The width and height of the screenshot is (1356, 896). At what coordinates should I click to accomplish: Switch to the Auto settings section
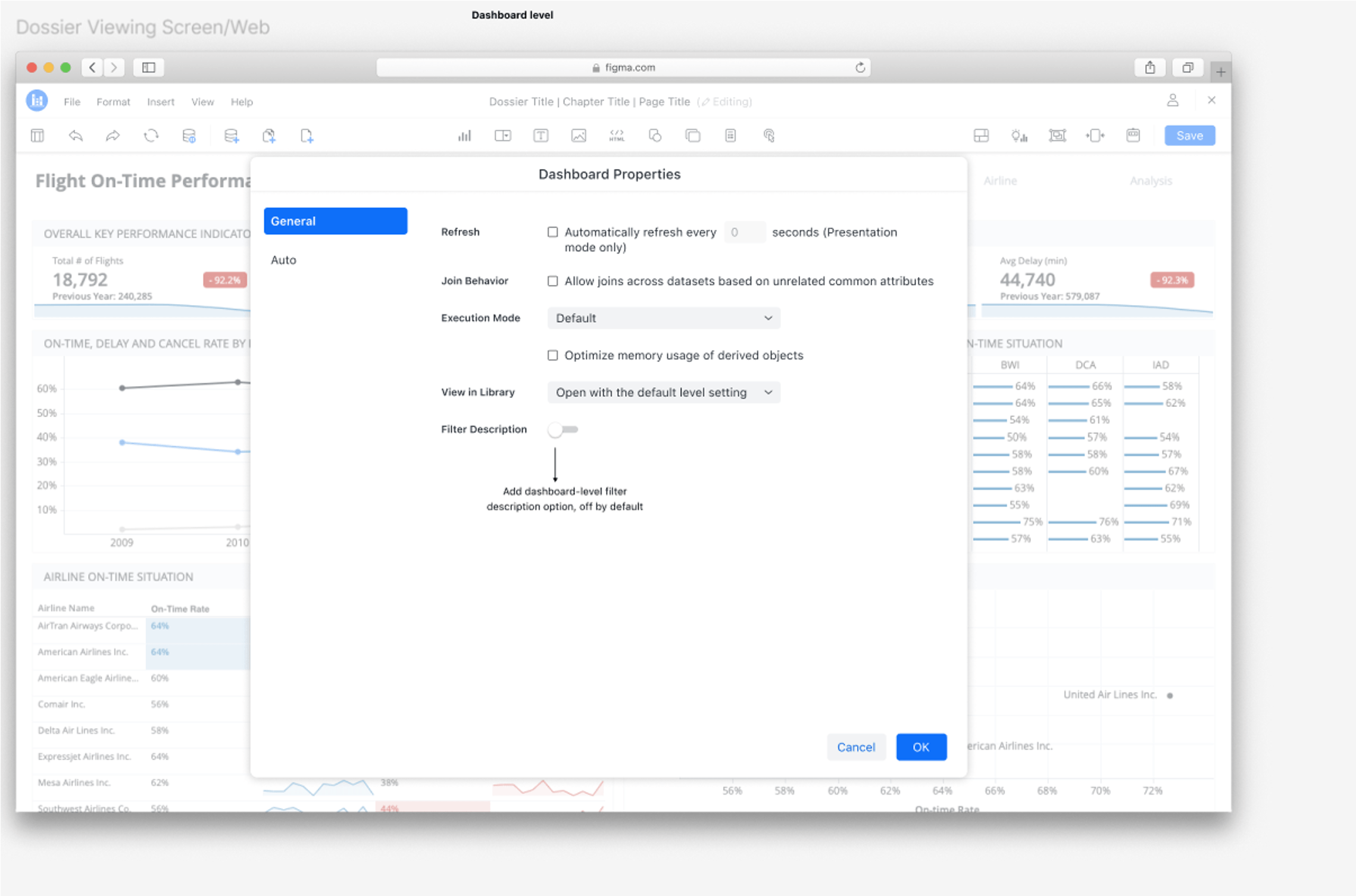283,259
